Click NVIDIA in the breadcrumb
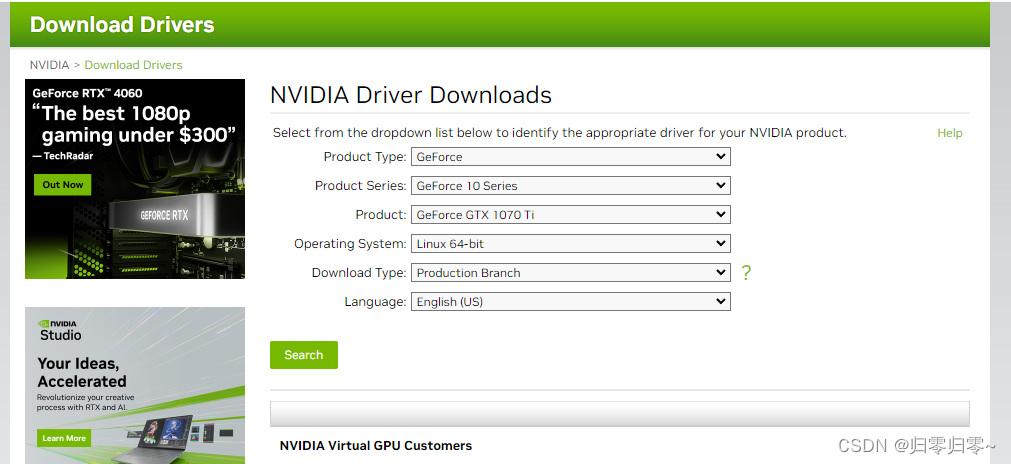 [x=49, y=65]
